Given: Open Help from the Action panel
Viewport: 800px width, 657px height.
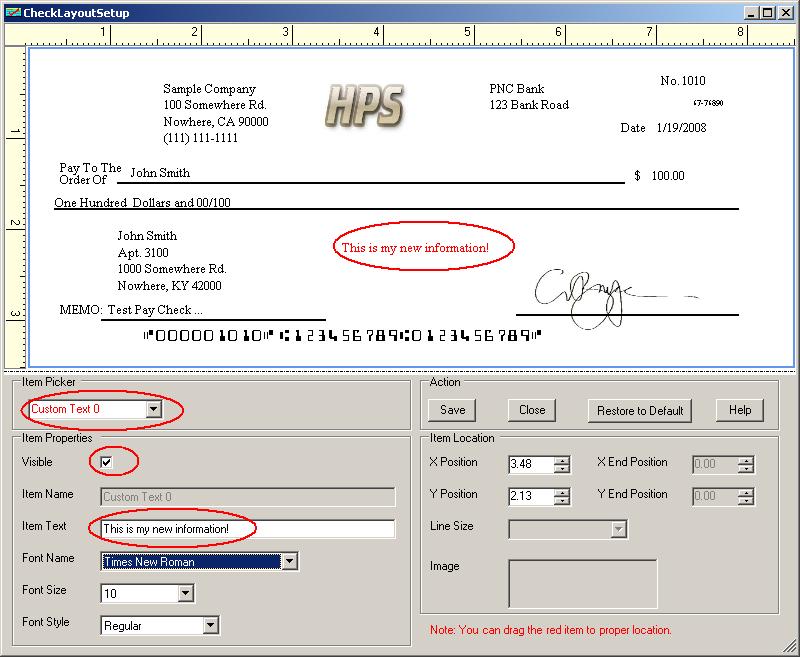Looking at the screenshot, I should pos(740,410).
